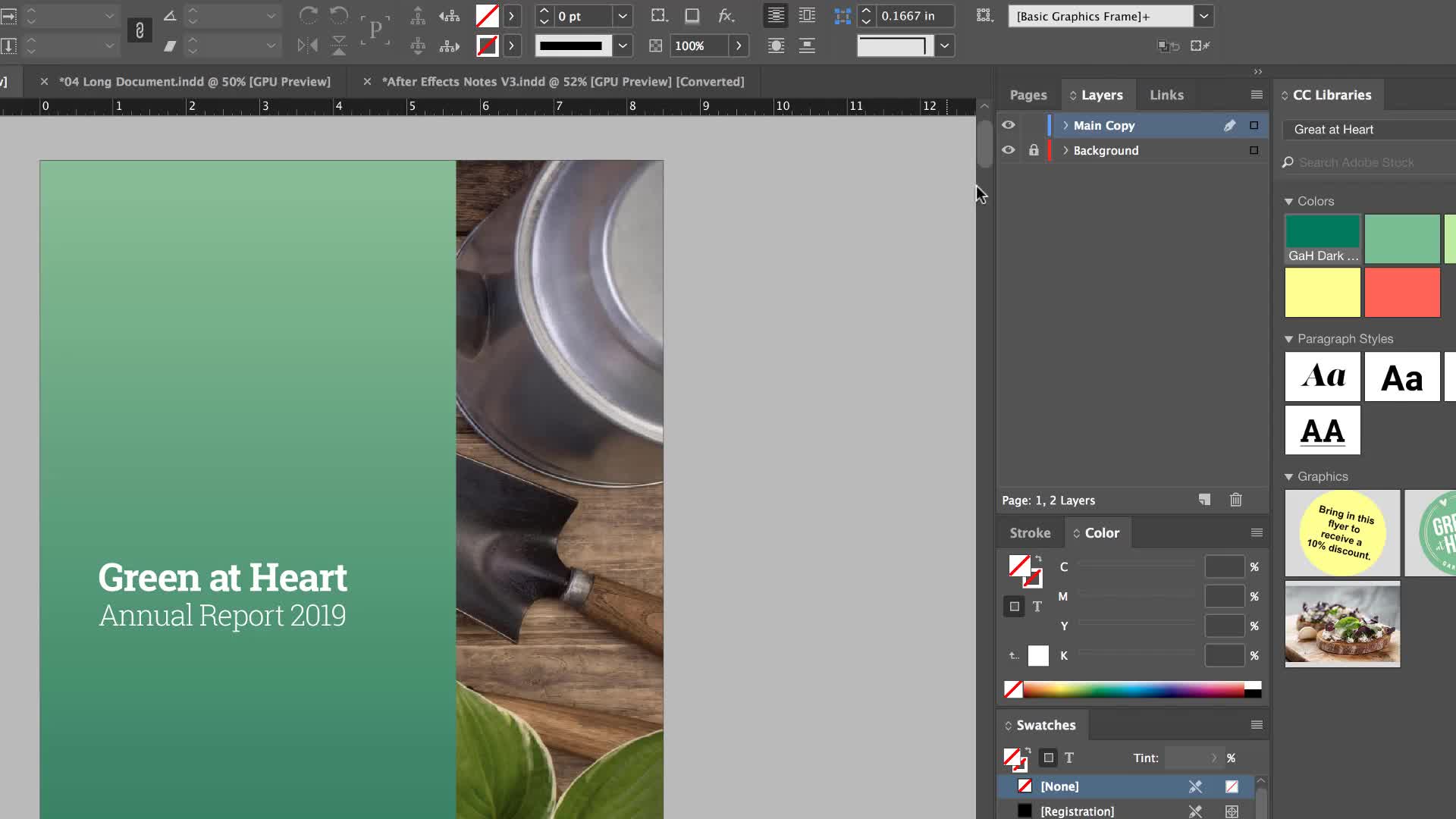1456x819 pixels.
Task: Switch to the Links tab
Action: pyautogui.click(x=1166, y=95)
